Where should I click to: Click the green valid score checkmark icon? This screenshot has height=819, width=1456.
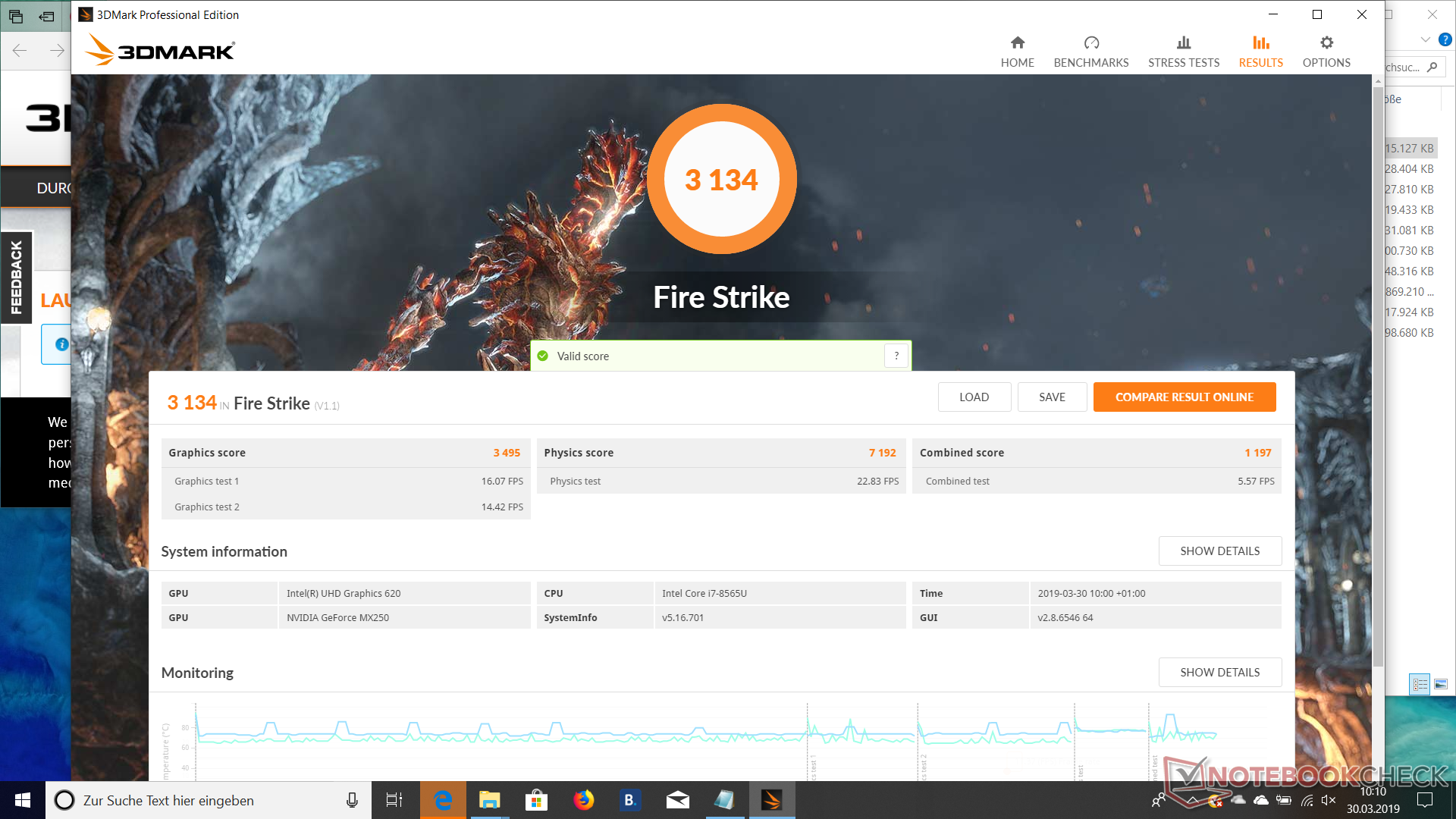pyautogui.click(x=543, y=356)
